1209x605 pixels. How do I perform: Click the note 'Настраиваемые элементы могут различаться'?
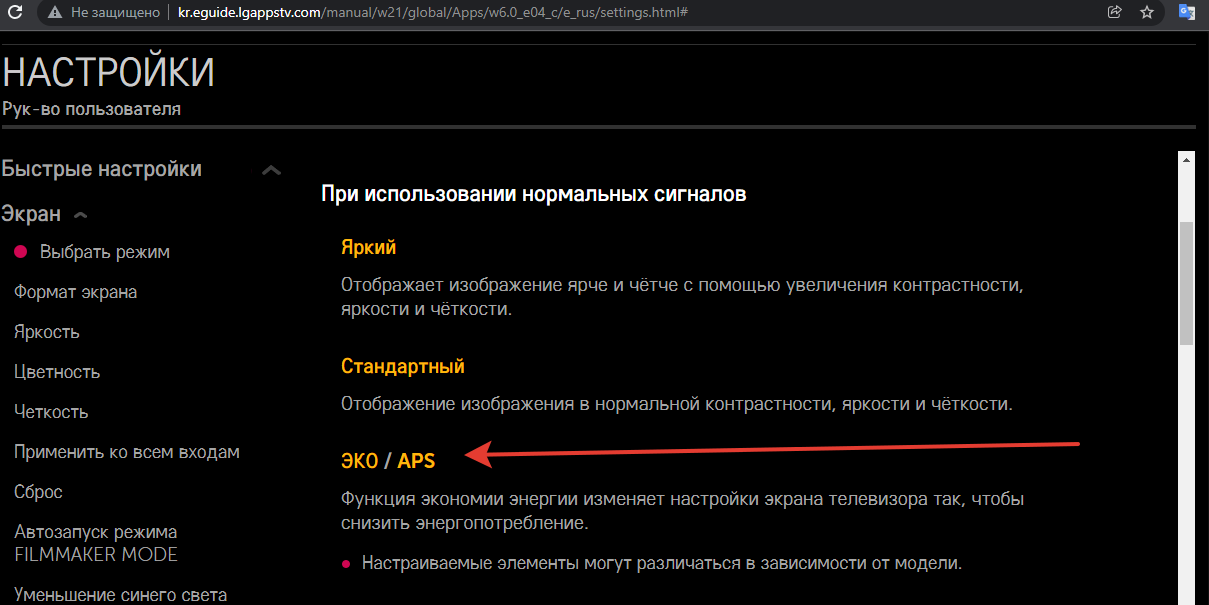662,563
